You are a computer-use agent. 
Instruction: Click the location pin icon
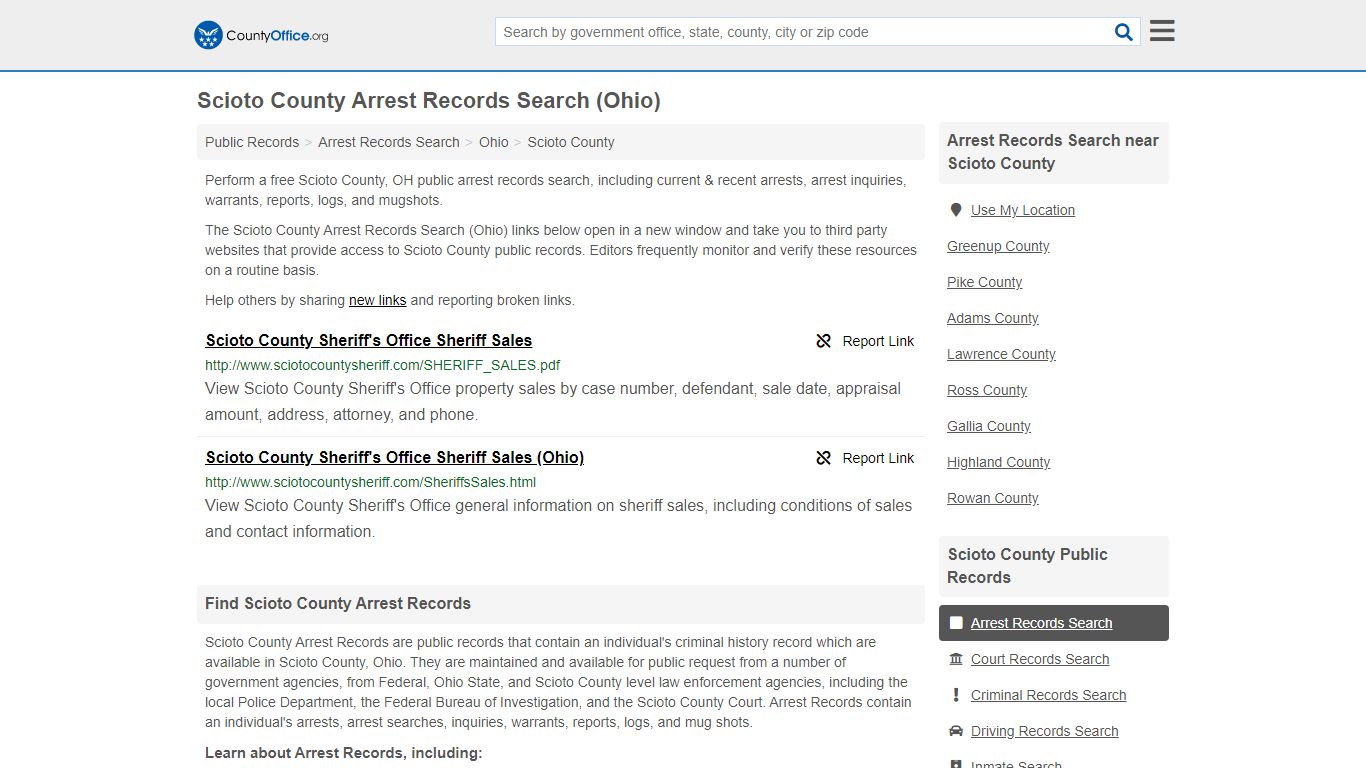[x=956, y=210]
